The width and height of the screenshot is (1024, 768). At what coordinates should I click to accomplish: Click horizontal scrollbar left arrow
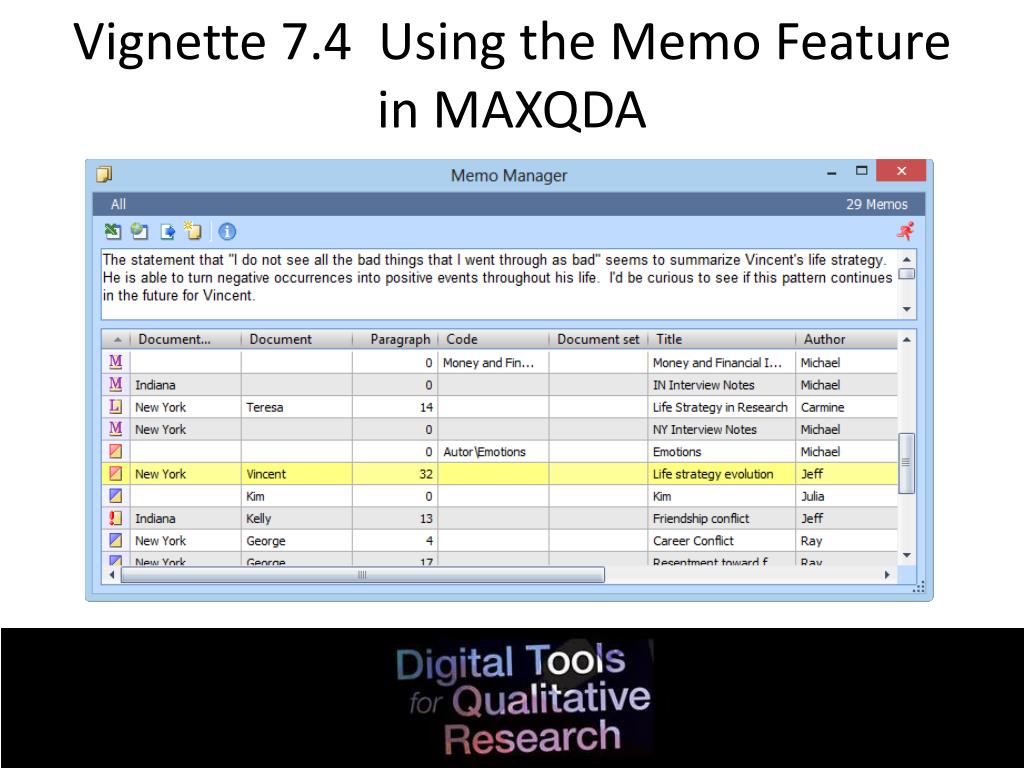(x=112, y=575)
